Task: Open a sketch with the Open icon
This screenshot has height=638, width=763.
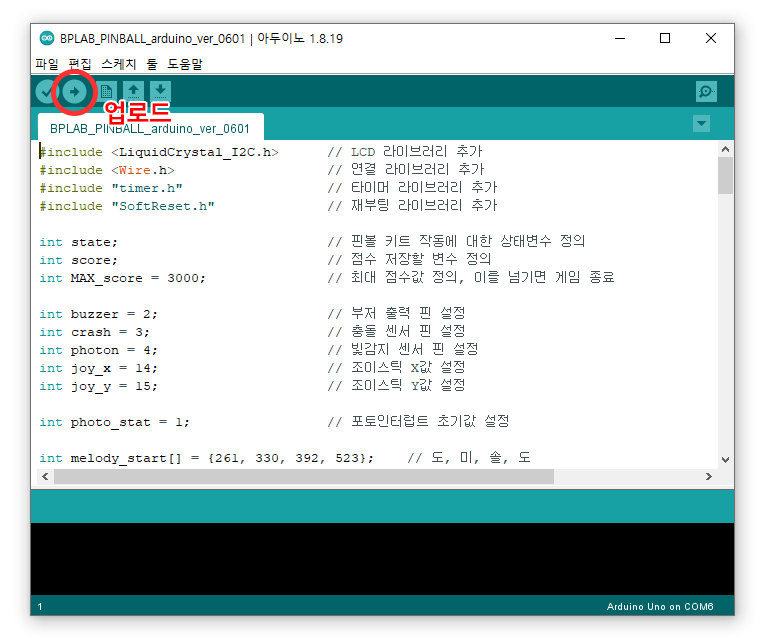Action: [x=133, y=91]
